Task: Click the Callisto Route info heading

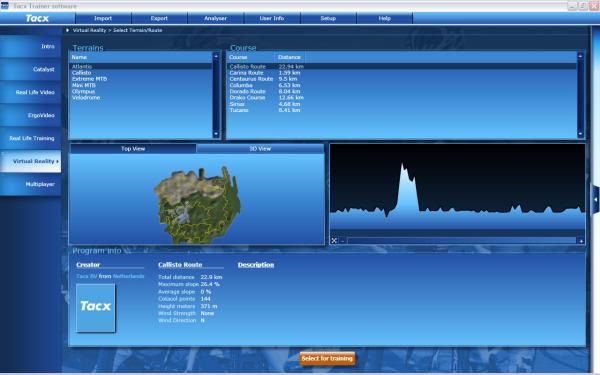Action: pyautogui.click(x=180, y=265)
